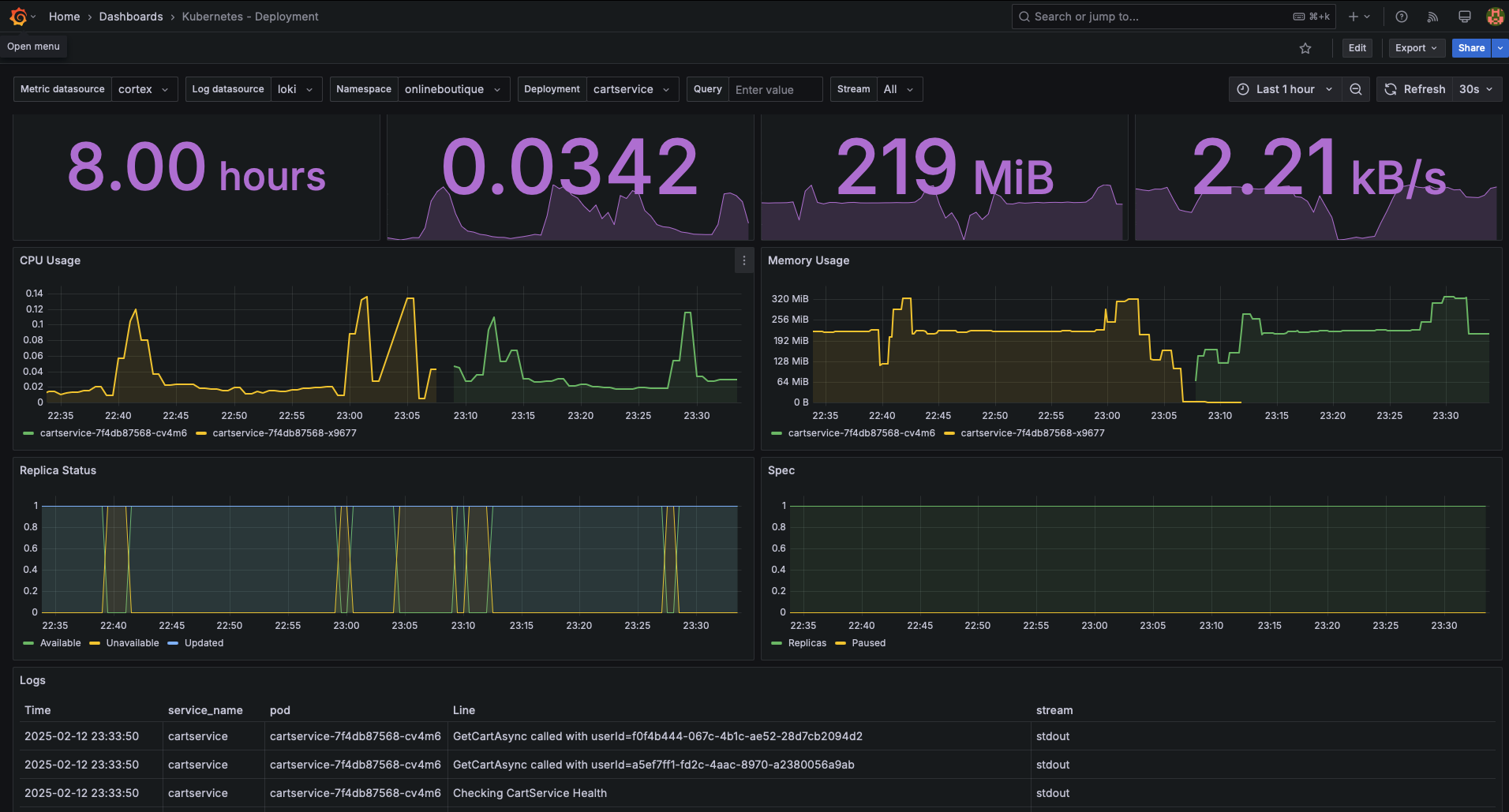The image size is (1509, 812).
Task: Open the Grafana logo menu
Action: pos(19,17)
